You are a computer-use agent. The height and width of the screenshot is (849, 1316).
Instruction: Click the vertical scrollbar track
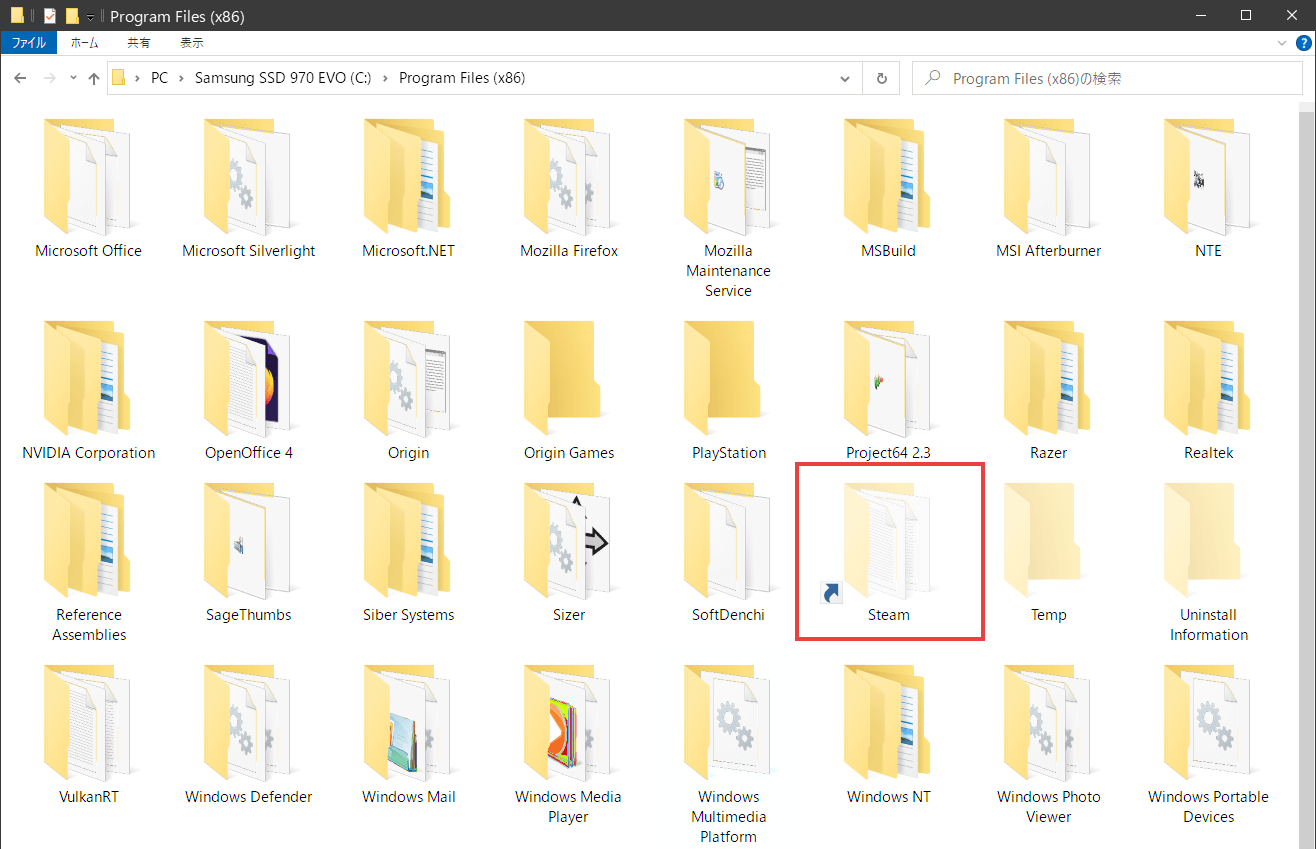tap(1308, 475)
